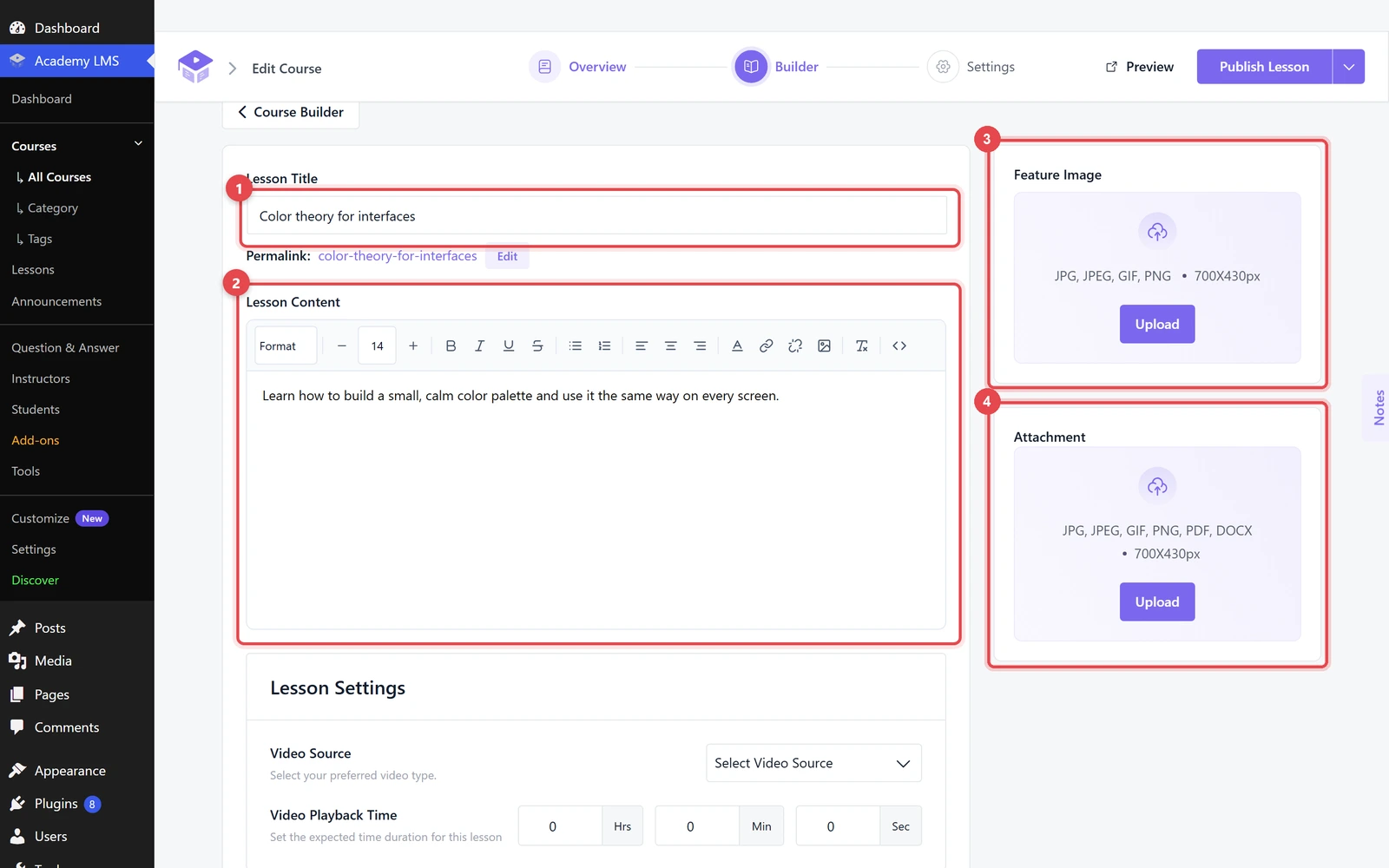This screenshot has height=868, width=1389.
Task: Align text left
Action: (x=642, y=345)
